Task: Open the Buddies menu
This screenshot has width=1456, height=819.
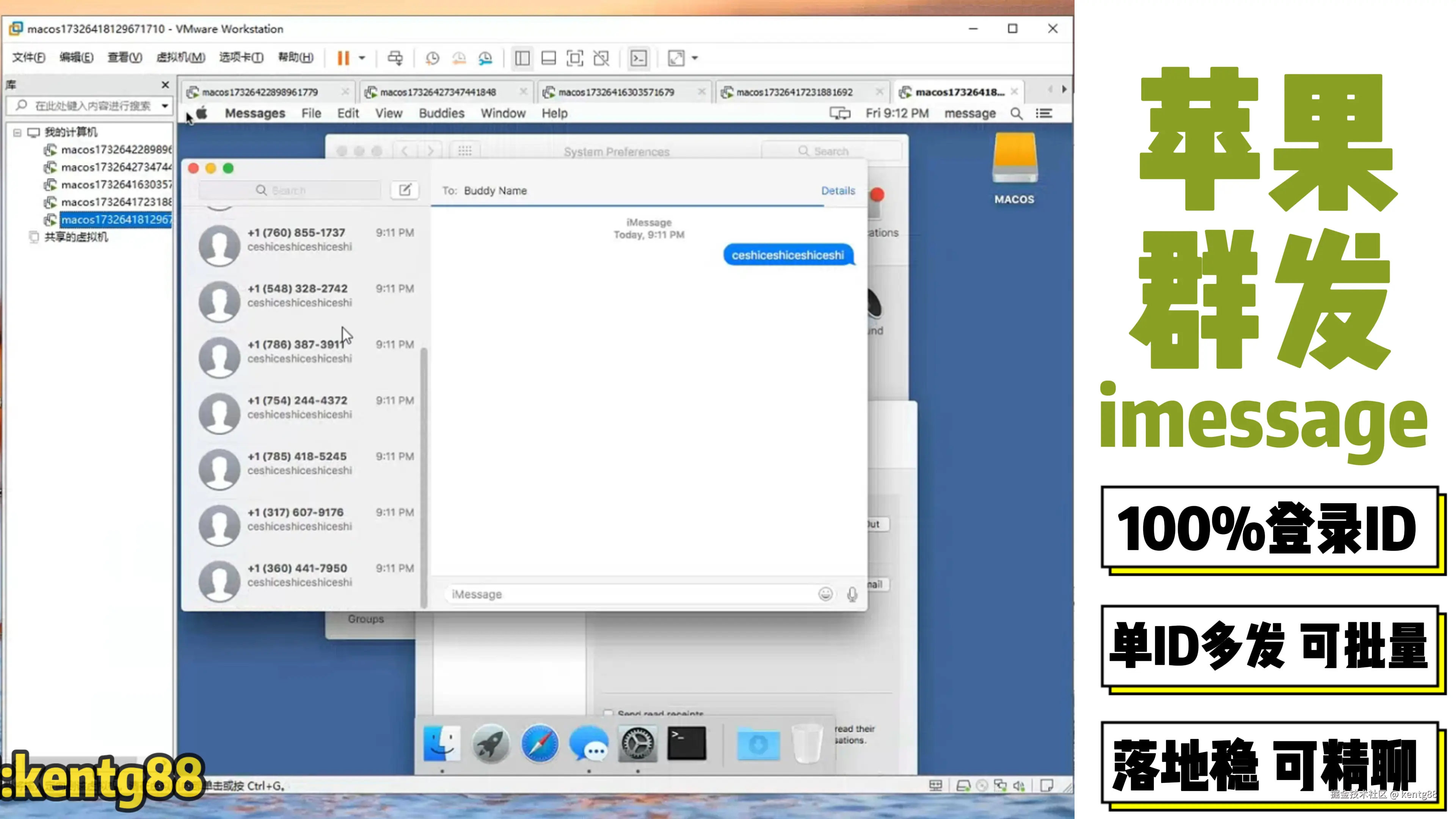Action: coord(441,114)
